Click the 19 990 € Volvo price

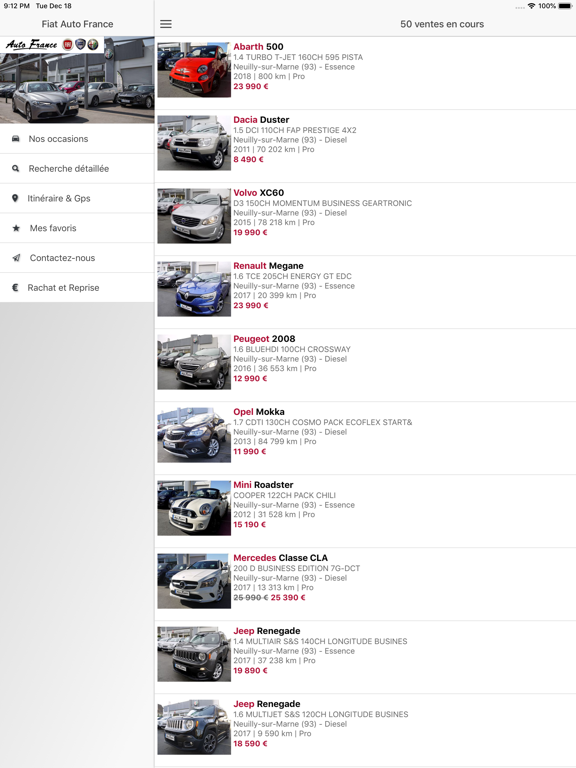(250, 232)
